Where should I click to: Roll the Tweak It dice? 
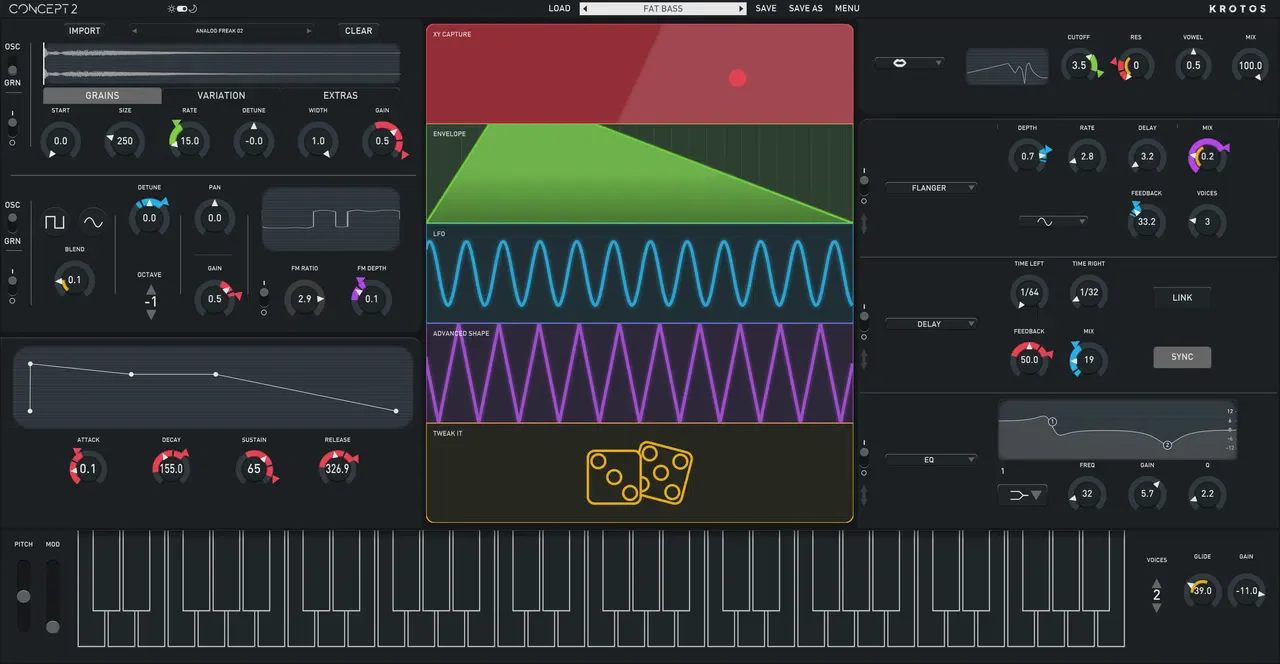coord(639,472)
